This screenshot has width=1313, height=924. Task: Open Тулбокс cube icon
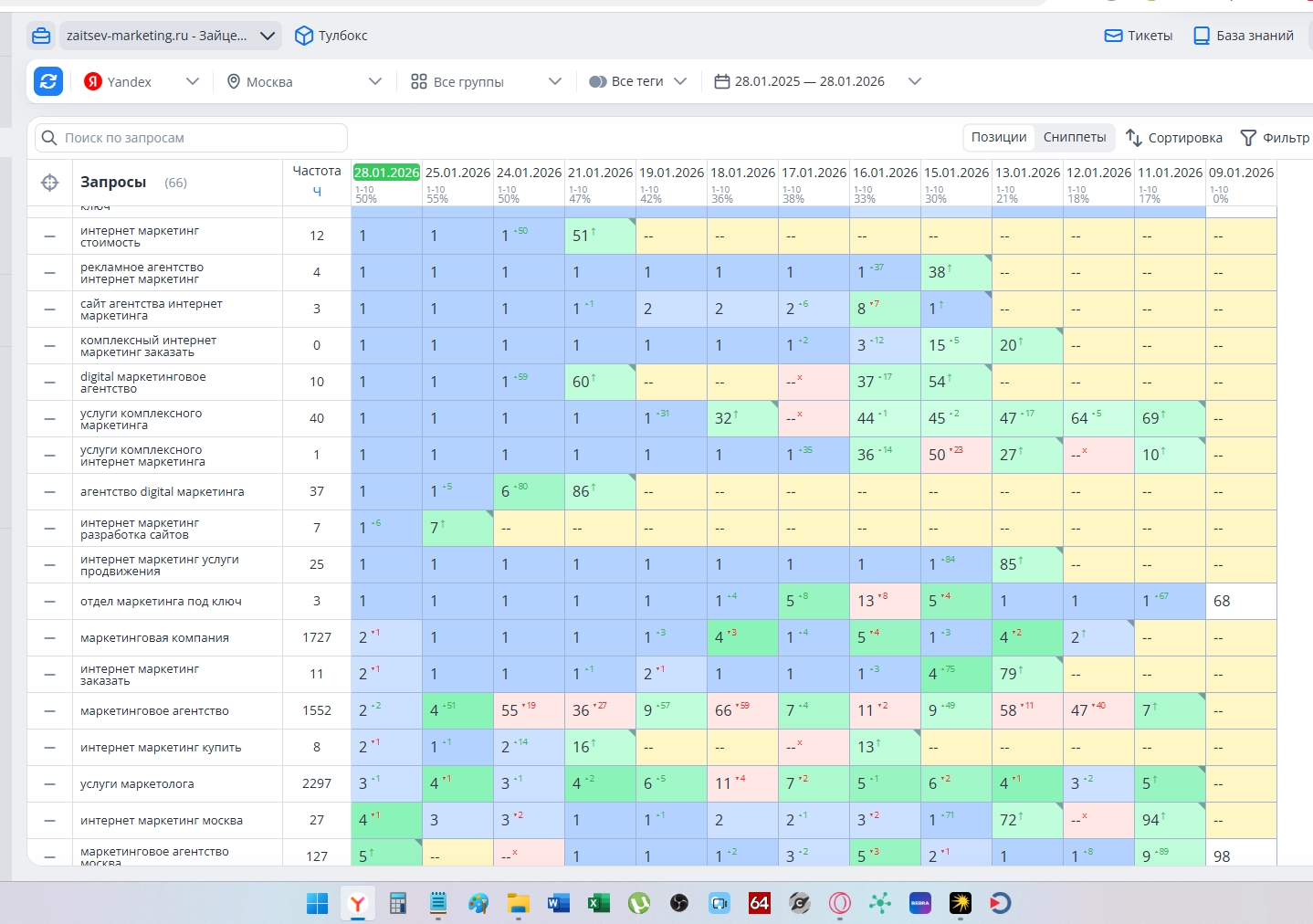[304, 36]
